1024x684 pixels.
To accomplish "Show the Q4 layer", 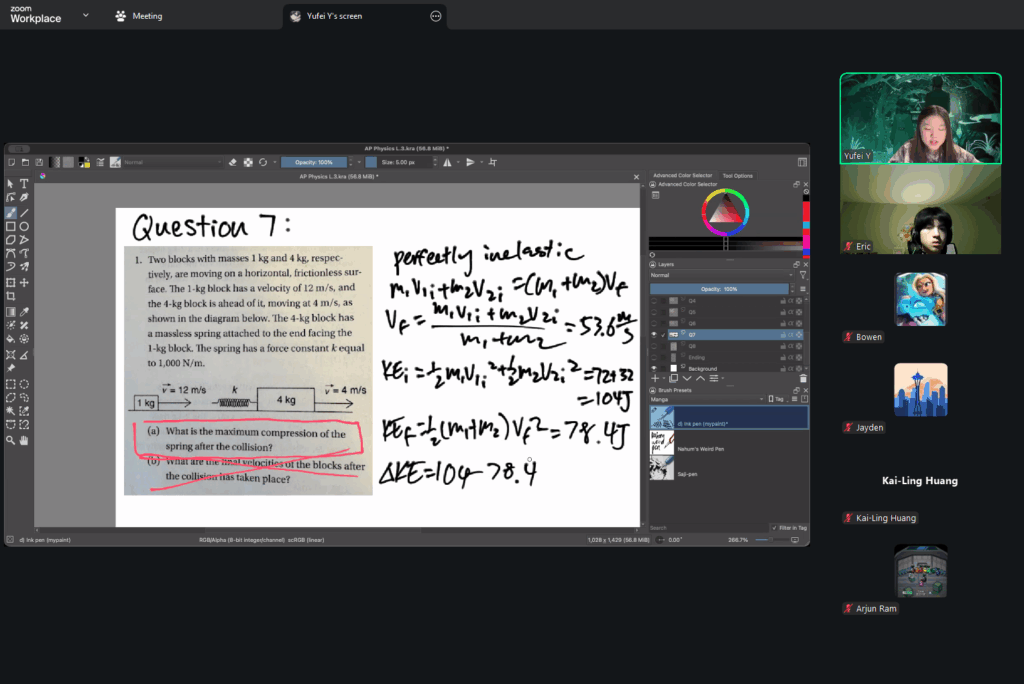I will 656,300.
